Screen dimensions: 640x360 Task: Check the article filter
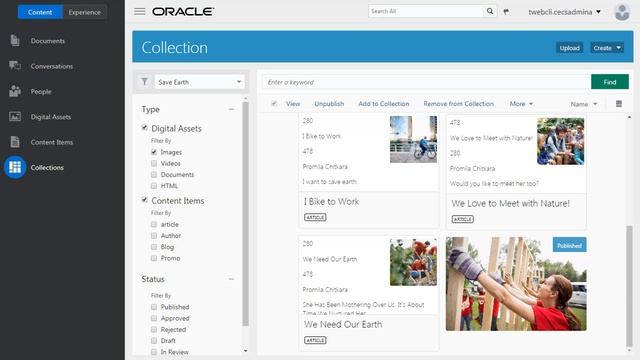click(154, 224)
